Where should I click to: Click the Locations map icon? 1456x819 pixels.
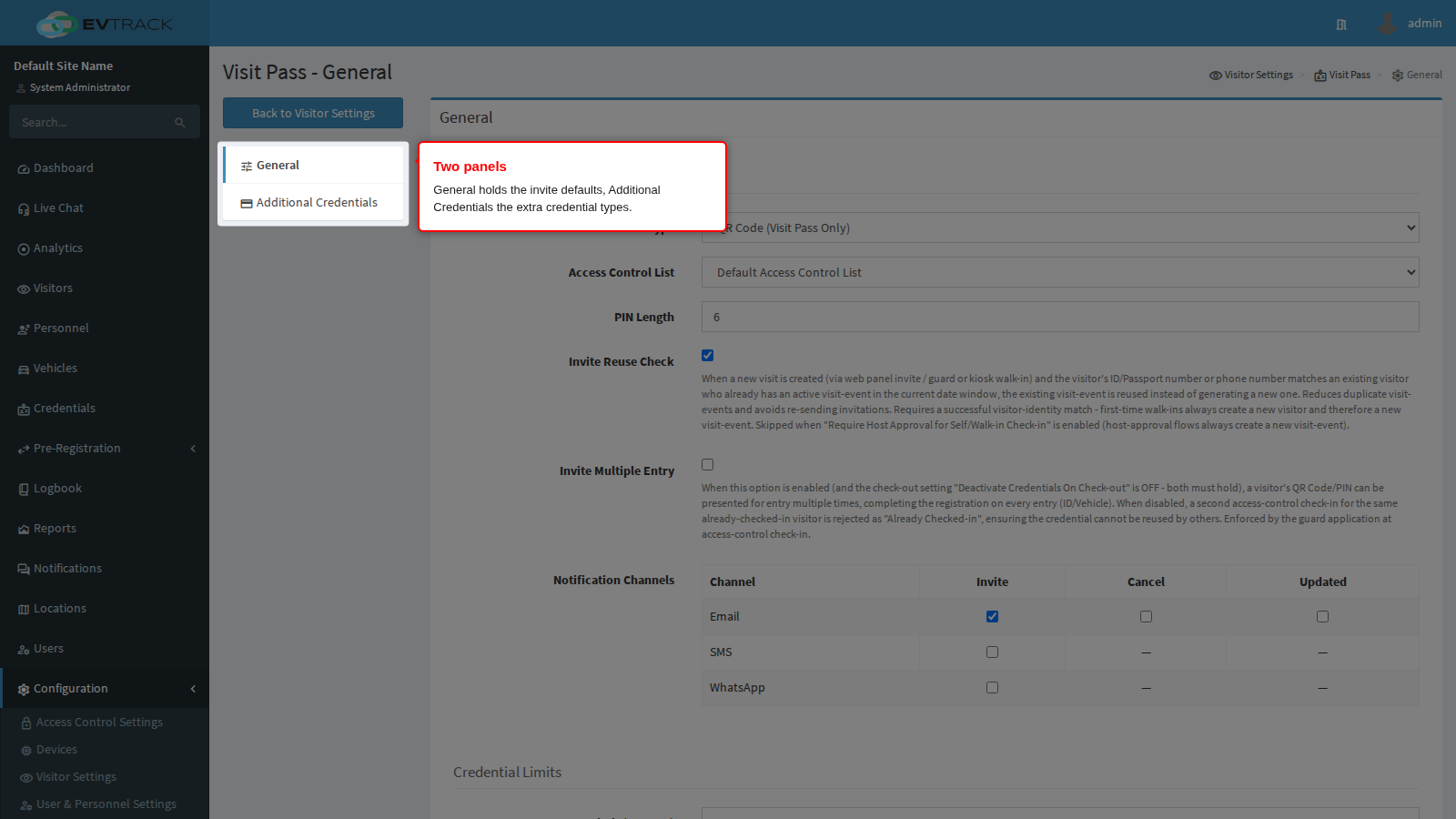pos(24,610)
